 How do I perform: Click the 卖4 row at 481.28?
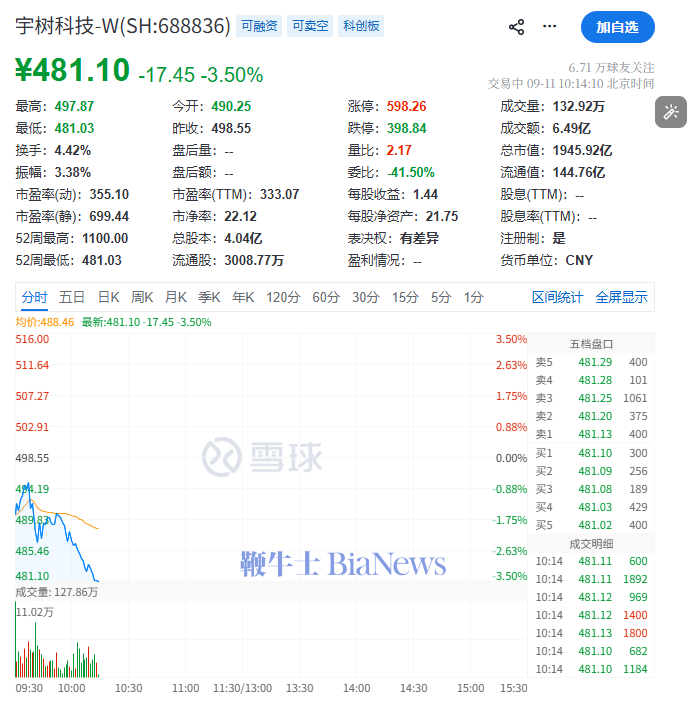(591, 380)
